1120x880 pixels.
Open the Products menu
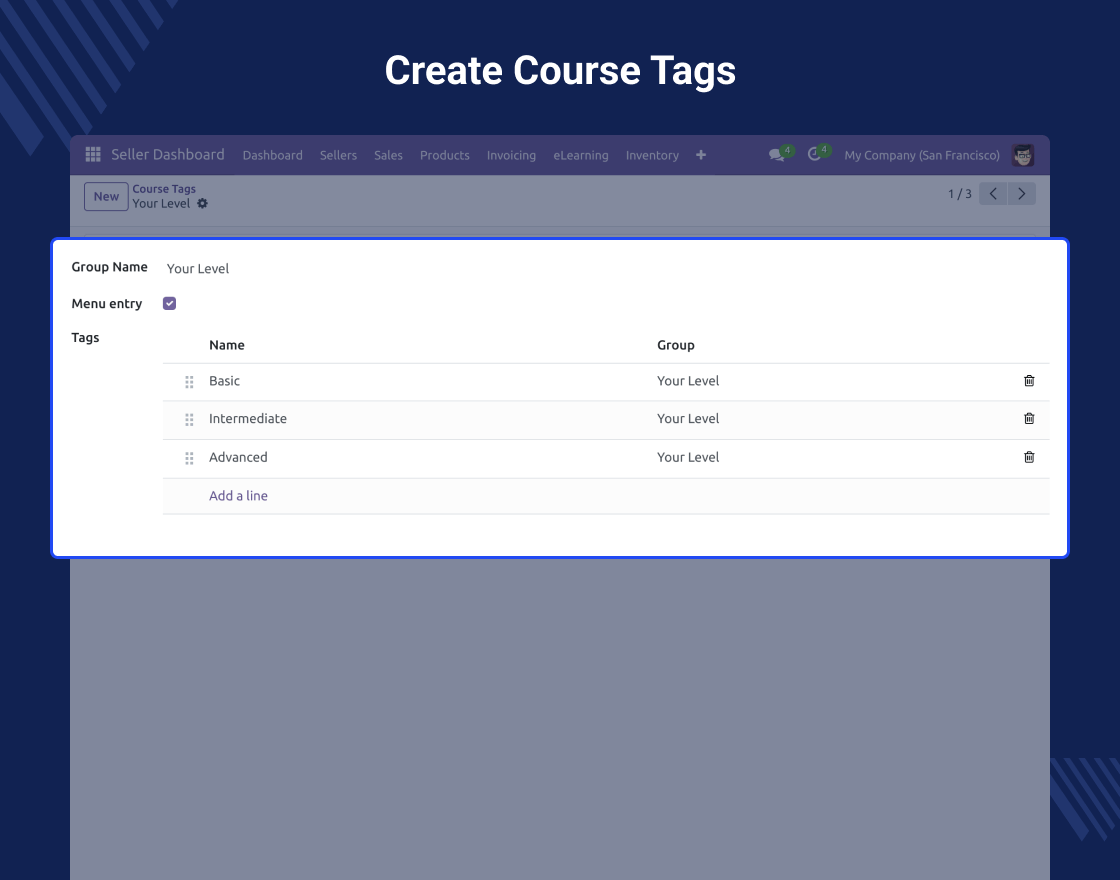(x=444, y=155)
